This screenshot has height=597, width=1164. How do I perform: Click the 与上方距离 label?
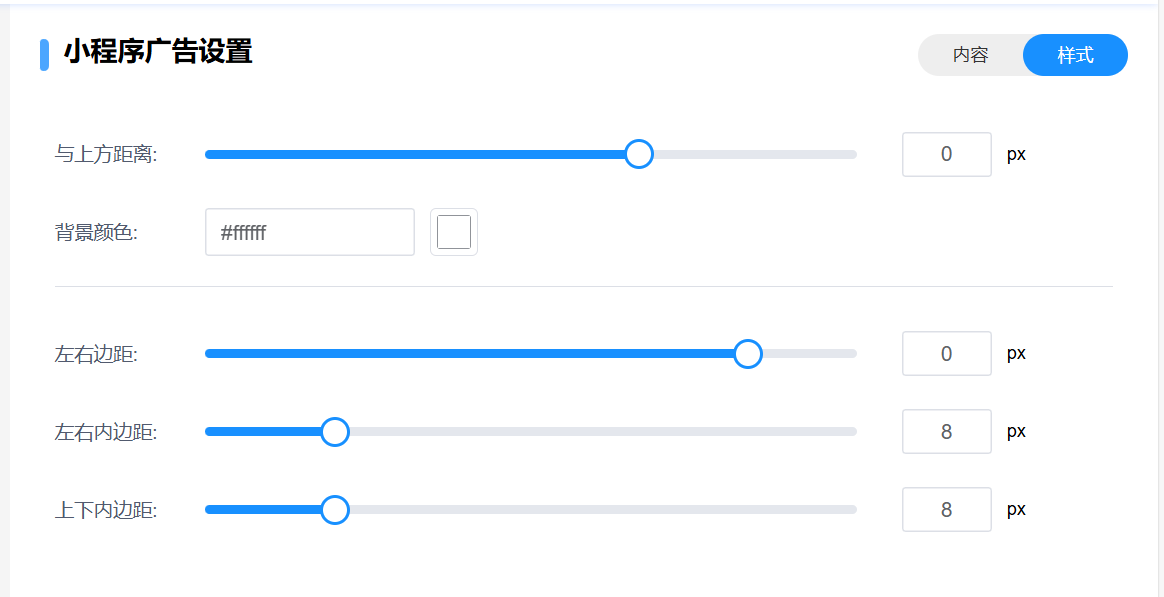pyautogui.click(x=106, y=155)
